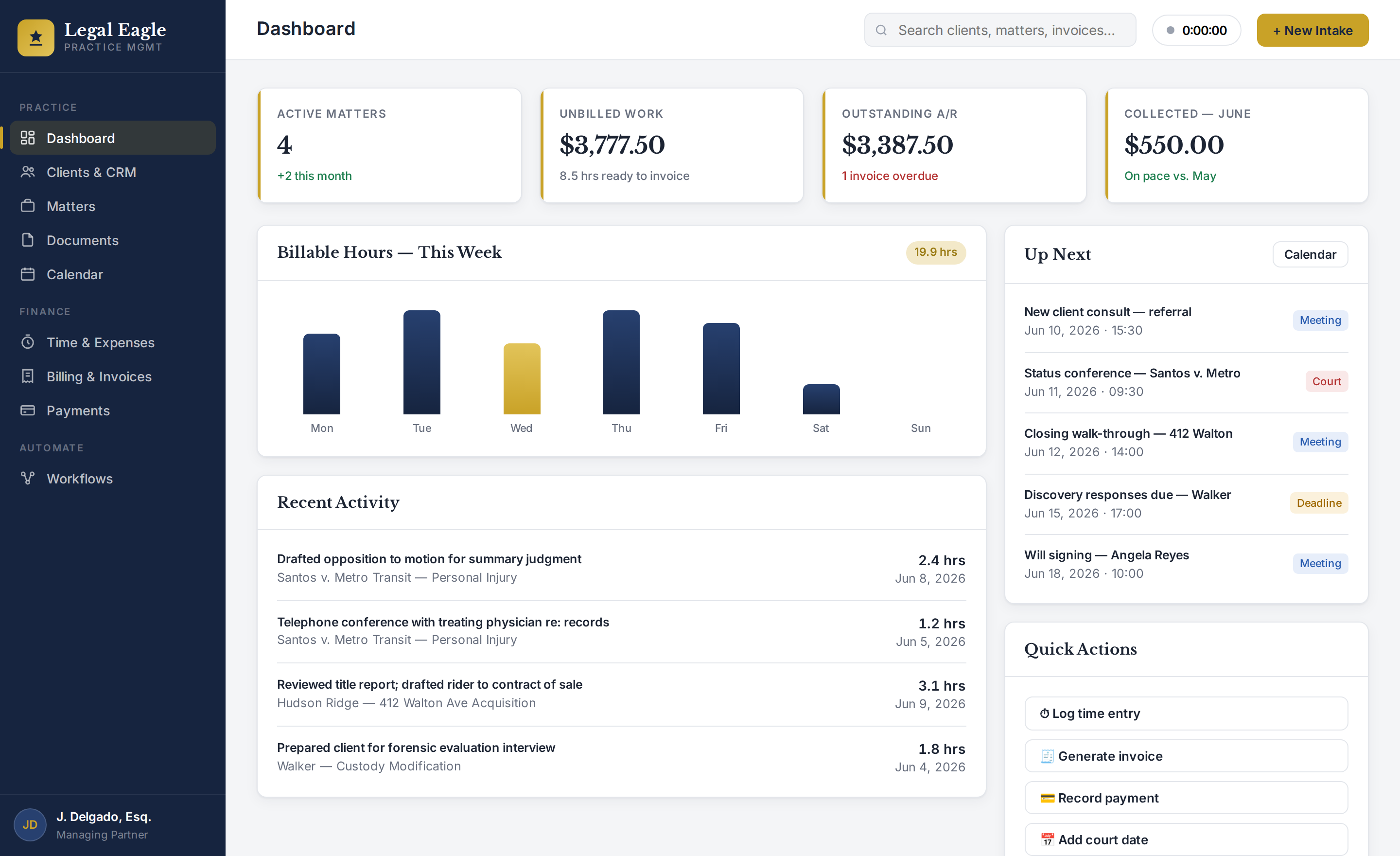Click the Workflows branch icon

[28, 479]
